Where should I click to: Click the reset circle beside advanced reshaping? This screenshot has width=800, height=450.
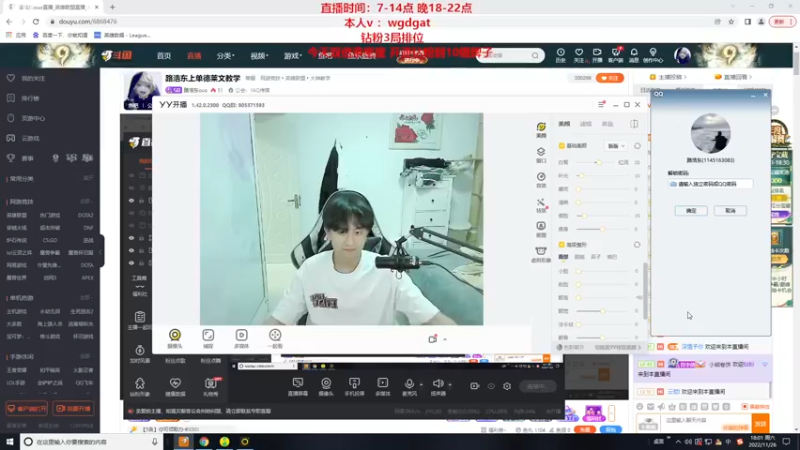tap(637, 245)
